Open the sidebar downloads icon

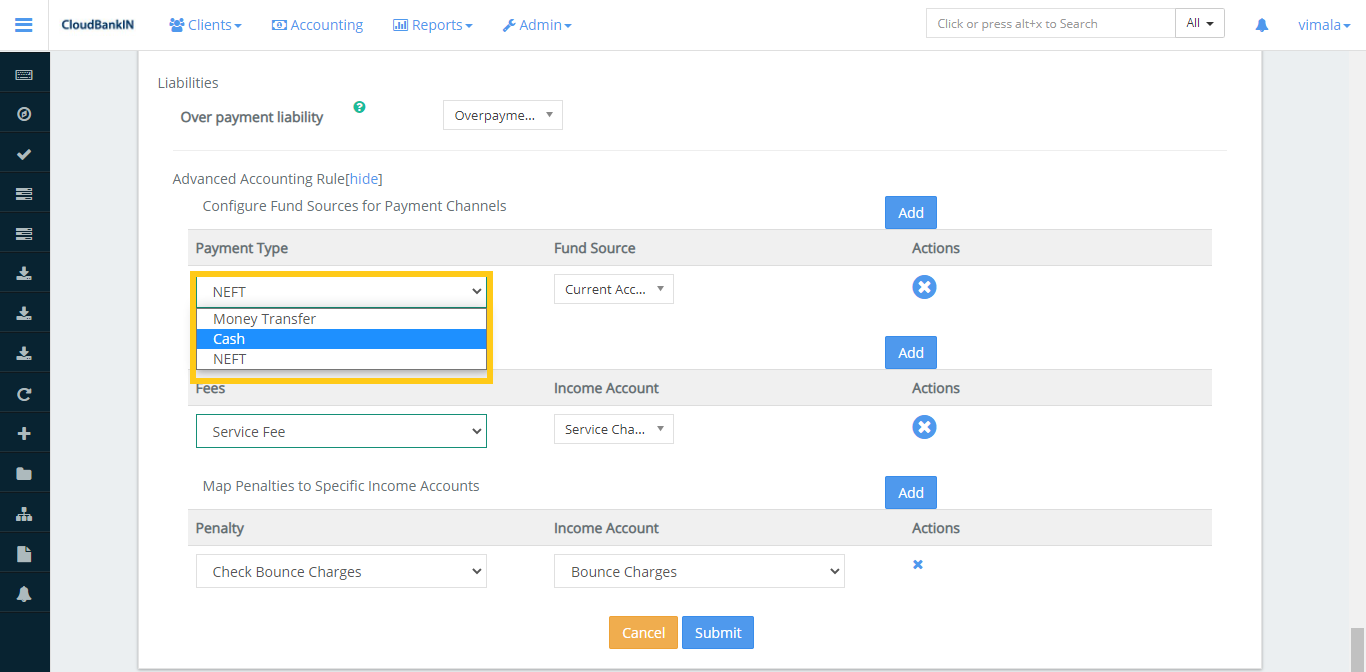(24, 272)
